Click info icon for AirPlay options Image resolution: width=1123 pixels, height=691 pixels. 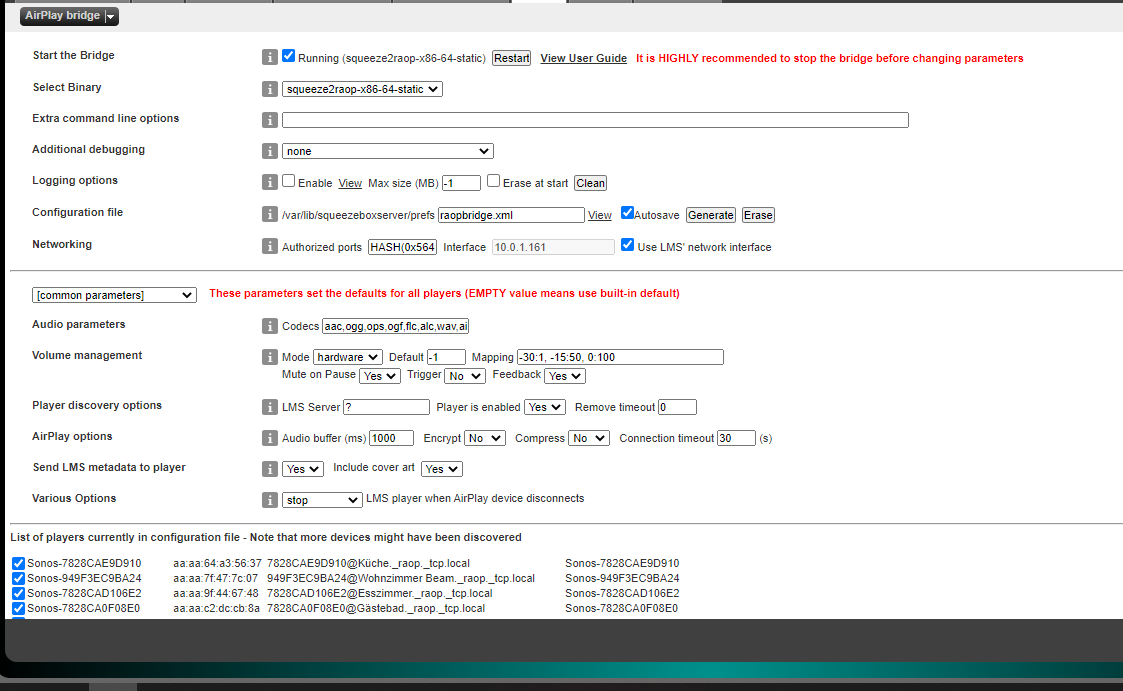point(269,438)
